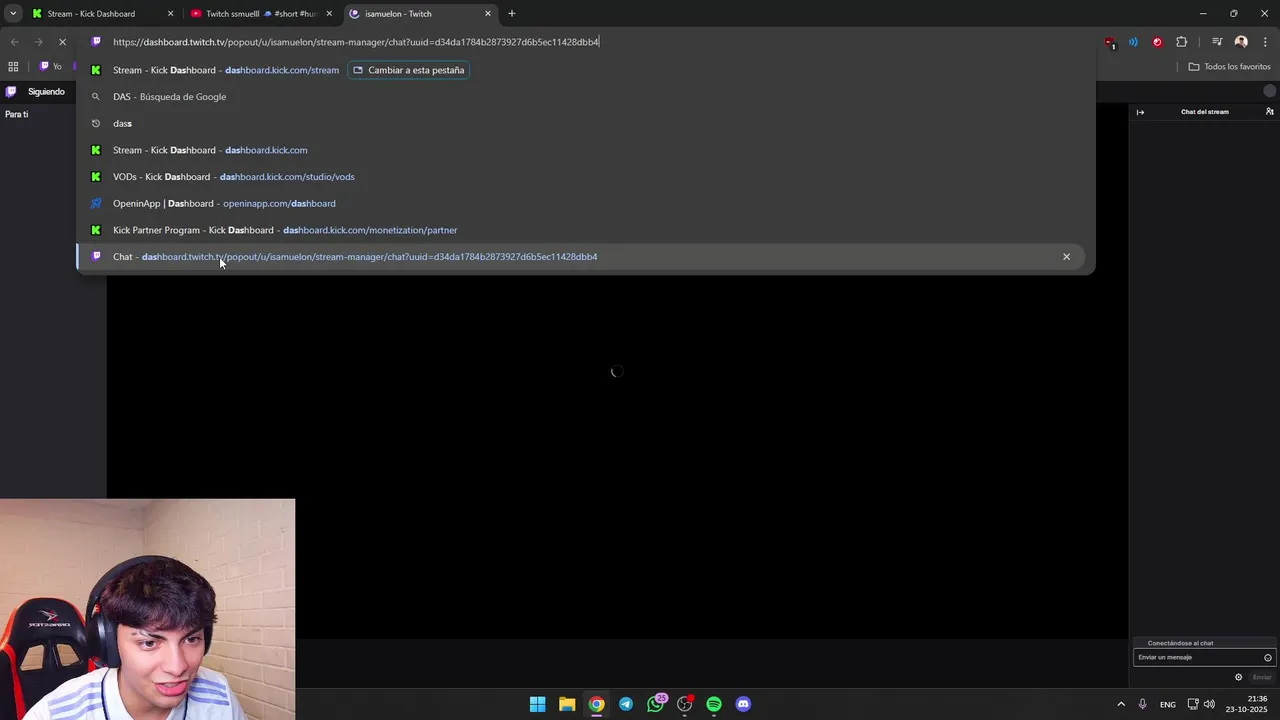Select the OpeninApp | Dashboard suggestion

tap(586, 203)
